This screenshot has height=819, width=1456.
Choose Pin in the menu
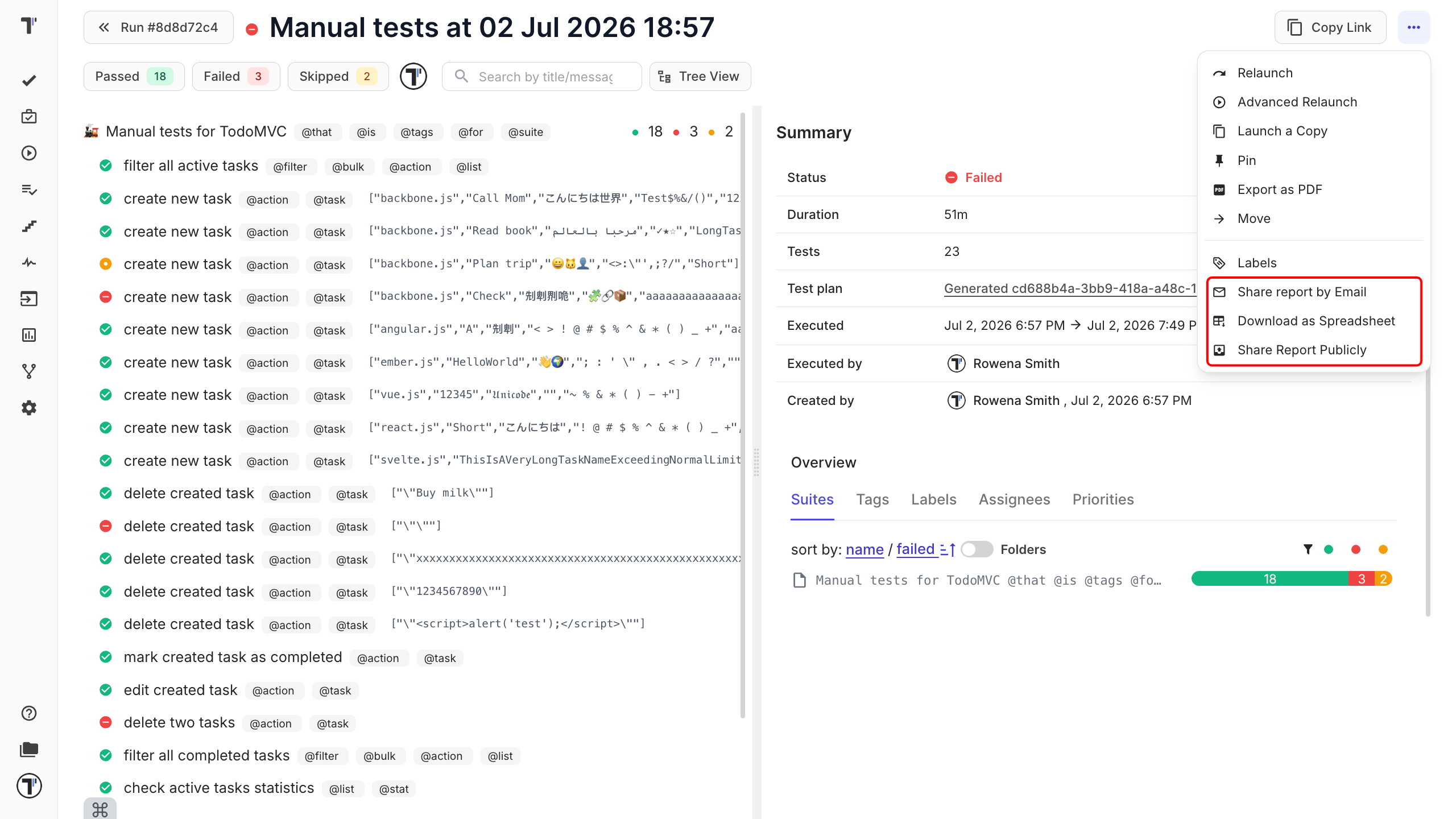(1314, 160)
